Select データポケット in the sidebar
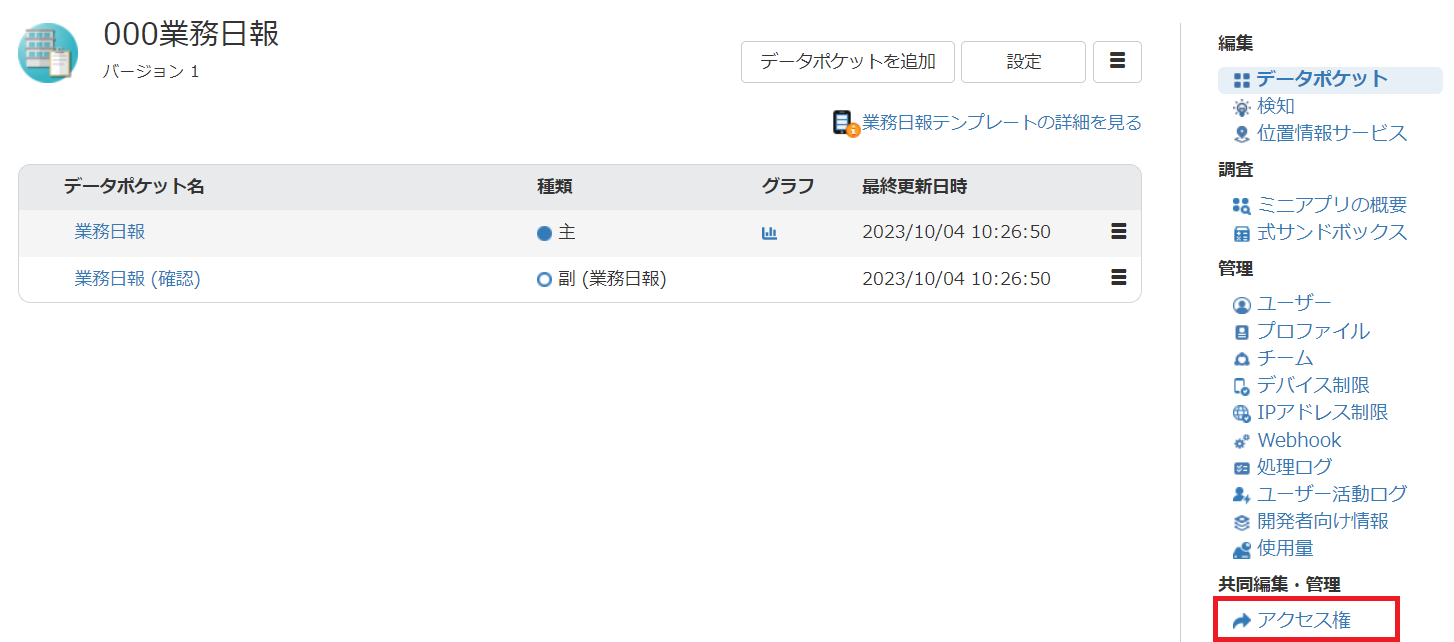 coord(1322,79)
